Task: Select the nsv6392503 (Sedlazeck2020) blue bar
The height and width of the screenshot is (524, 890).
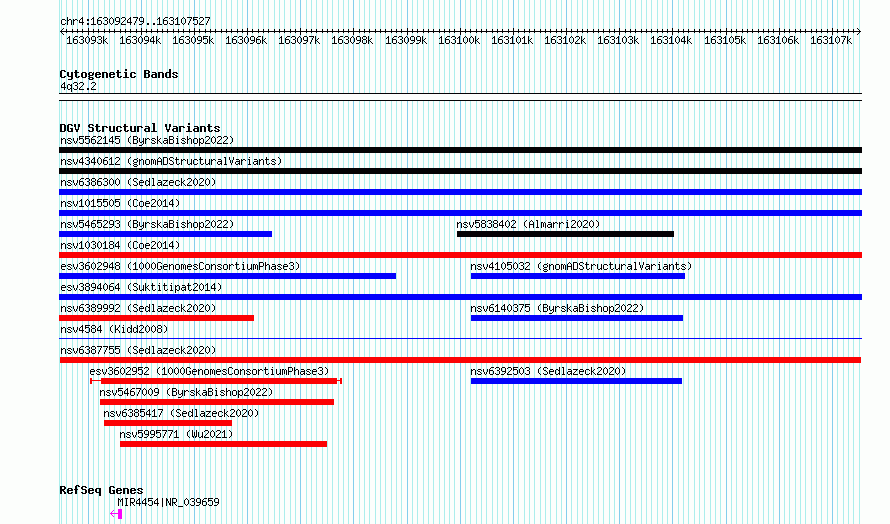Action: (x=576, y=381)
